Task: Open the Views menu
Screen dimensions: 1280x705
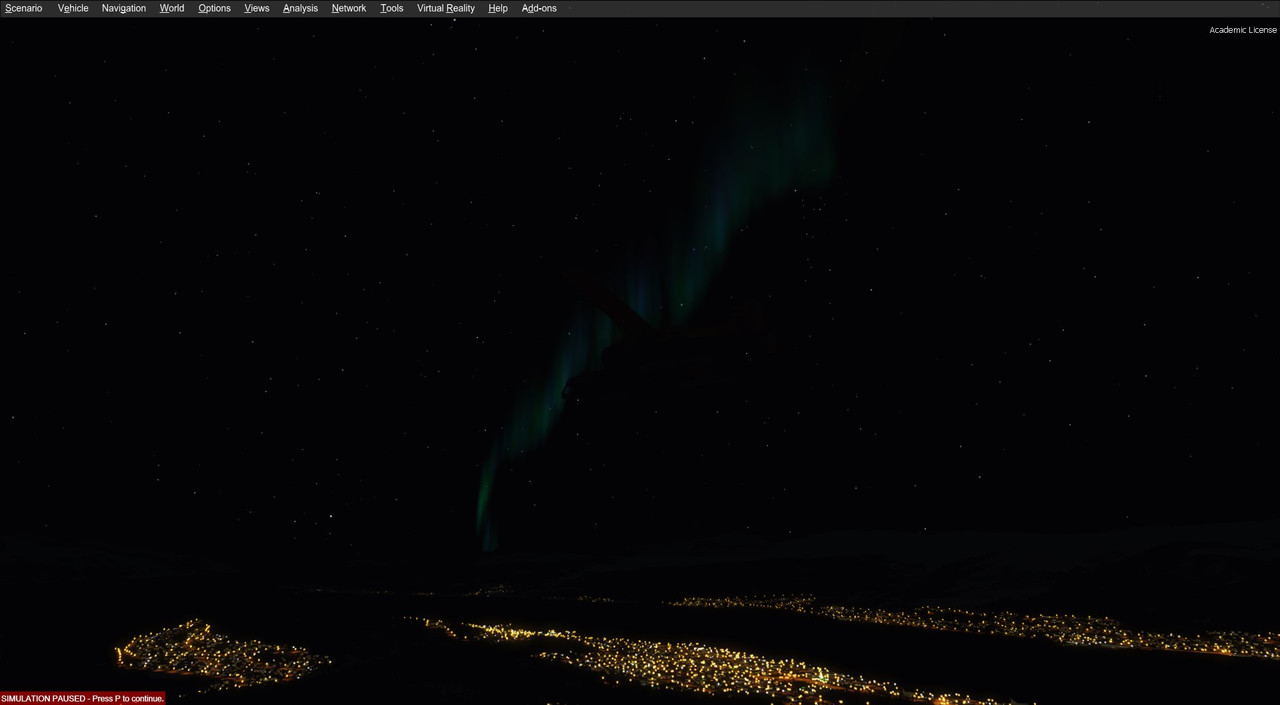Action: (257, 8)
